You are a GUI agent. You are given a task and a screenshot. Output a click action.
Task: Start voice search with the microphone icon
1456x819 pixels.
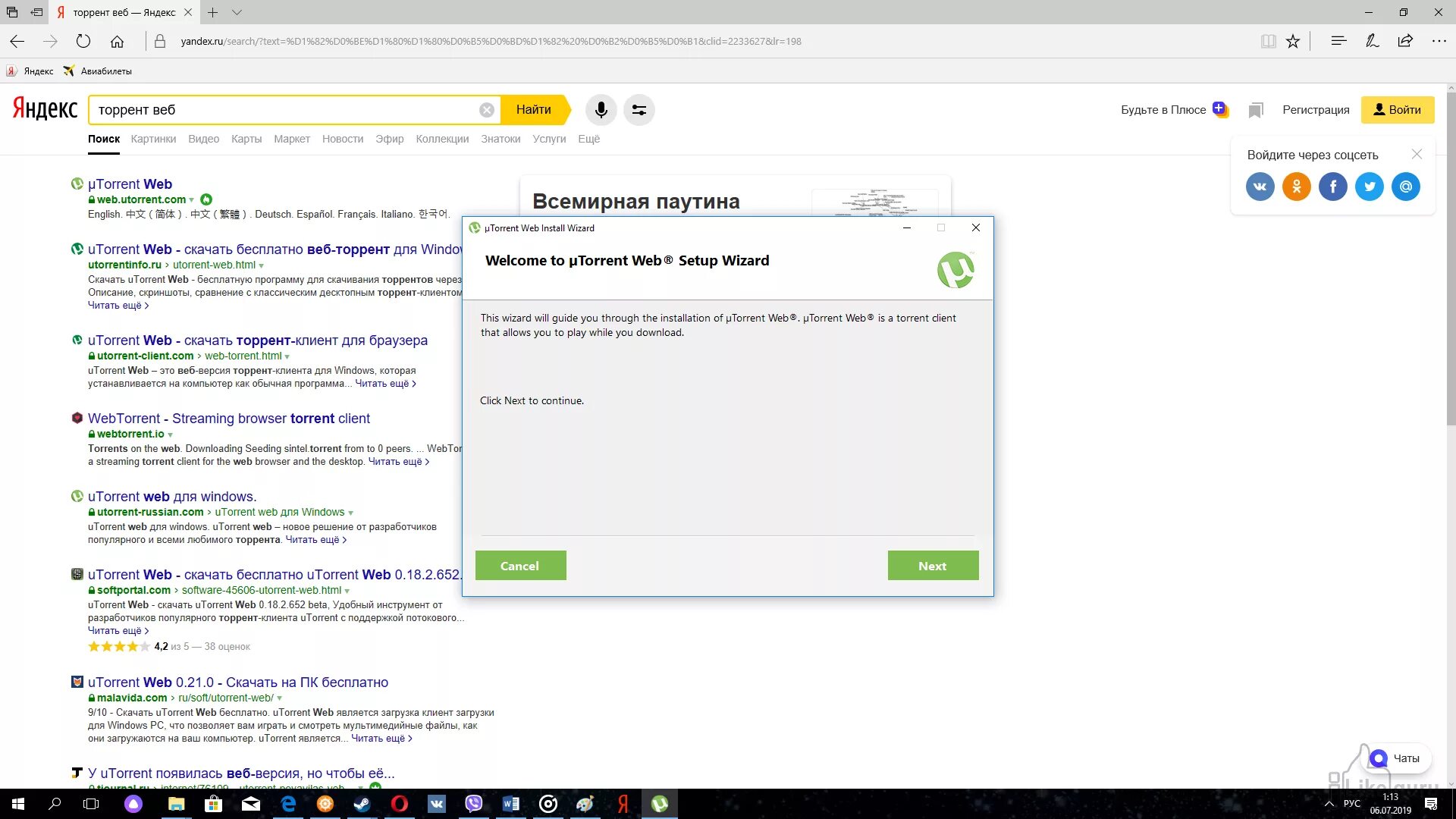(x=601, y=110)
